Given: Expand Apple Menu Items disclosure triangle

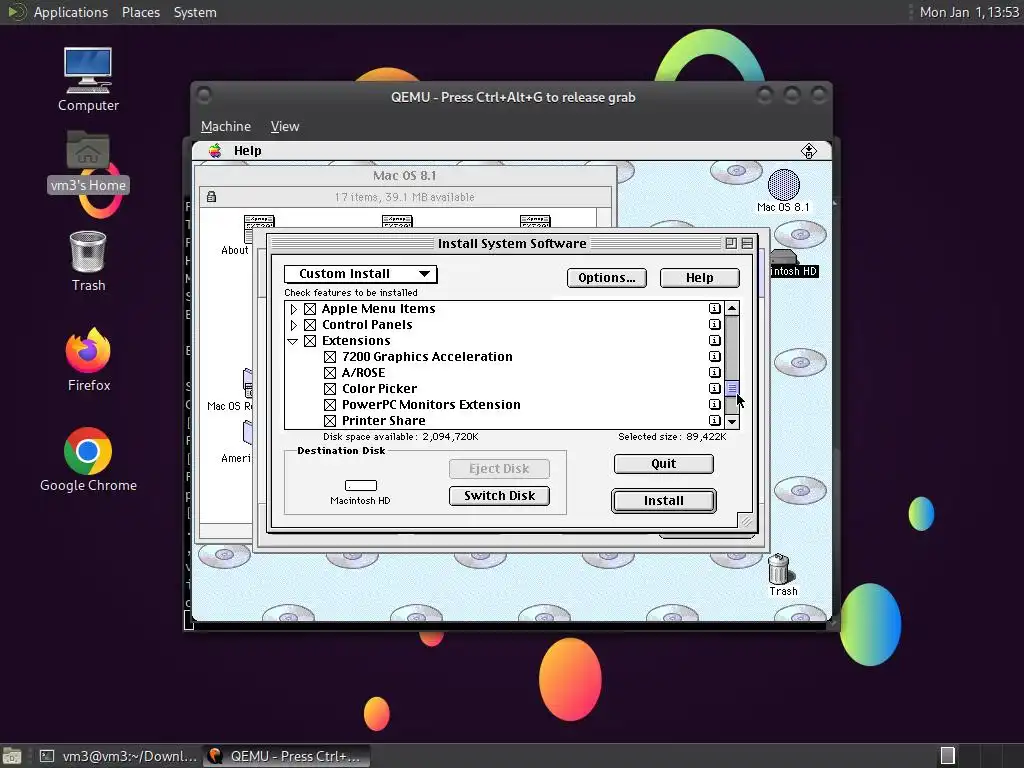Looking at the screenshot, I should pyautogui.click(x=293, y=309).
